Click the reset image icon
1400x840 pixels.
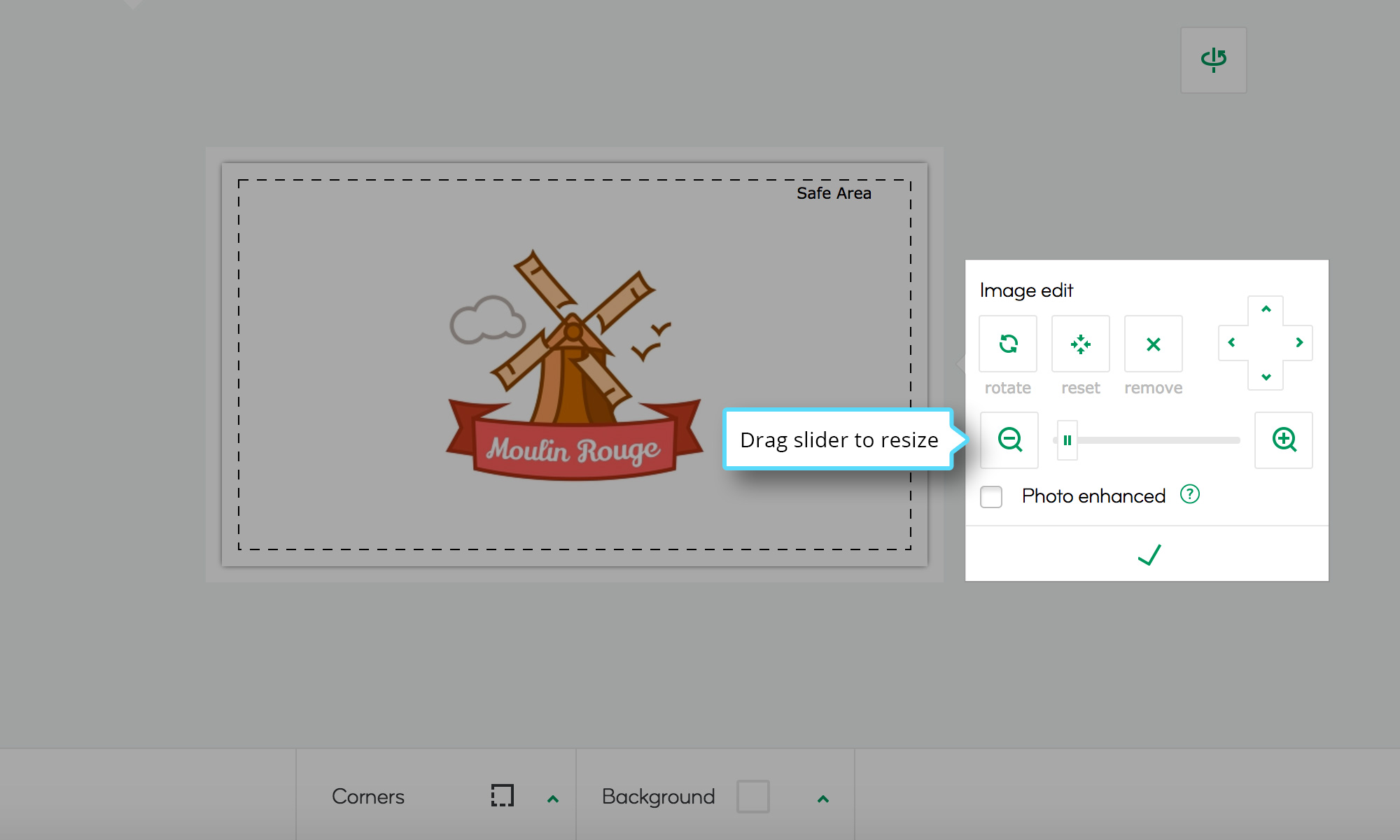(1081, 344)
